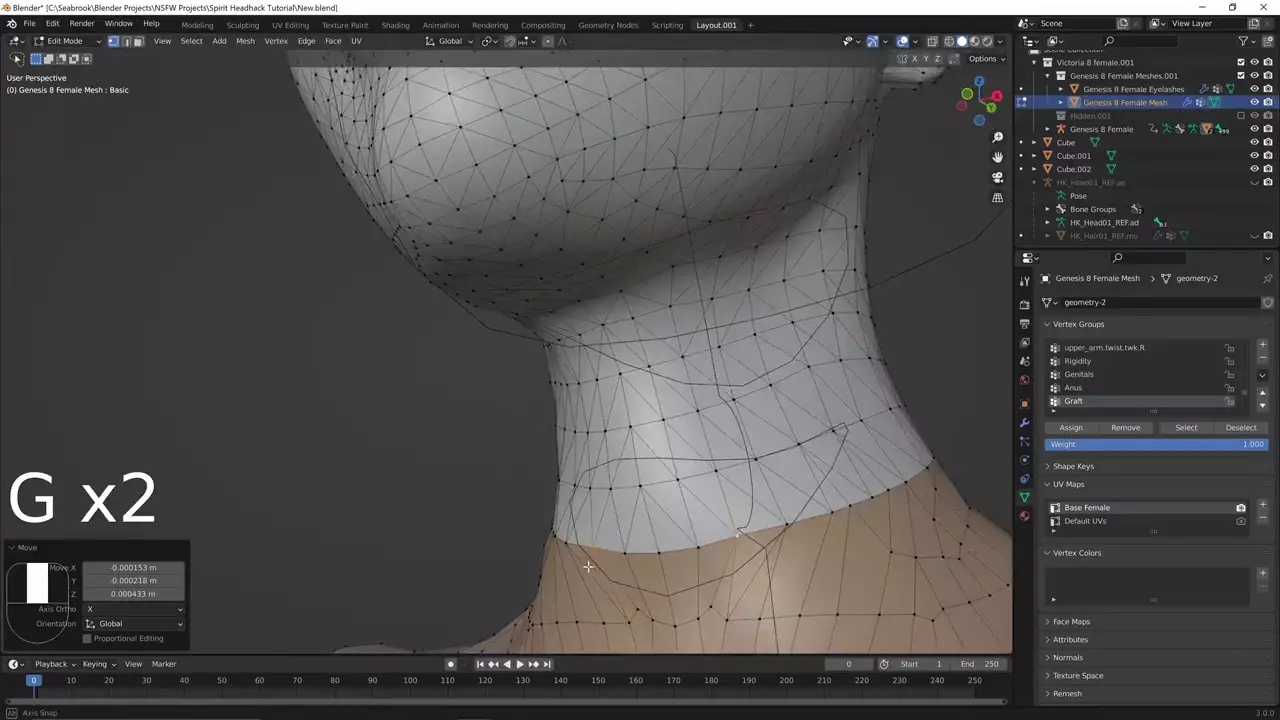Toggle camera view in the viewport
Screen dimensions: 1280x720
click(997, 177)
